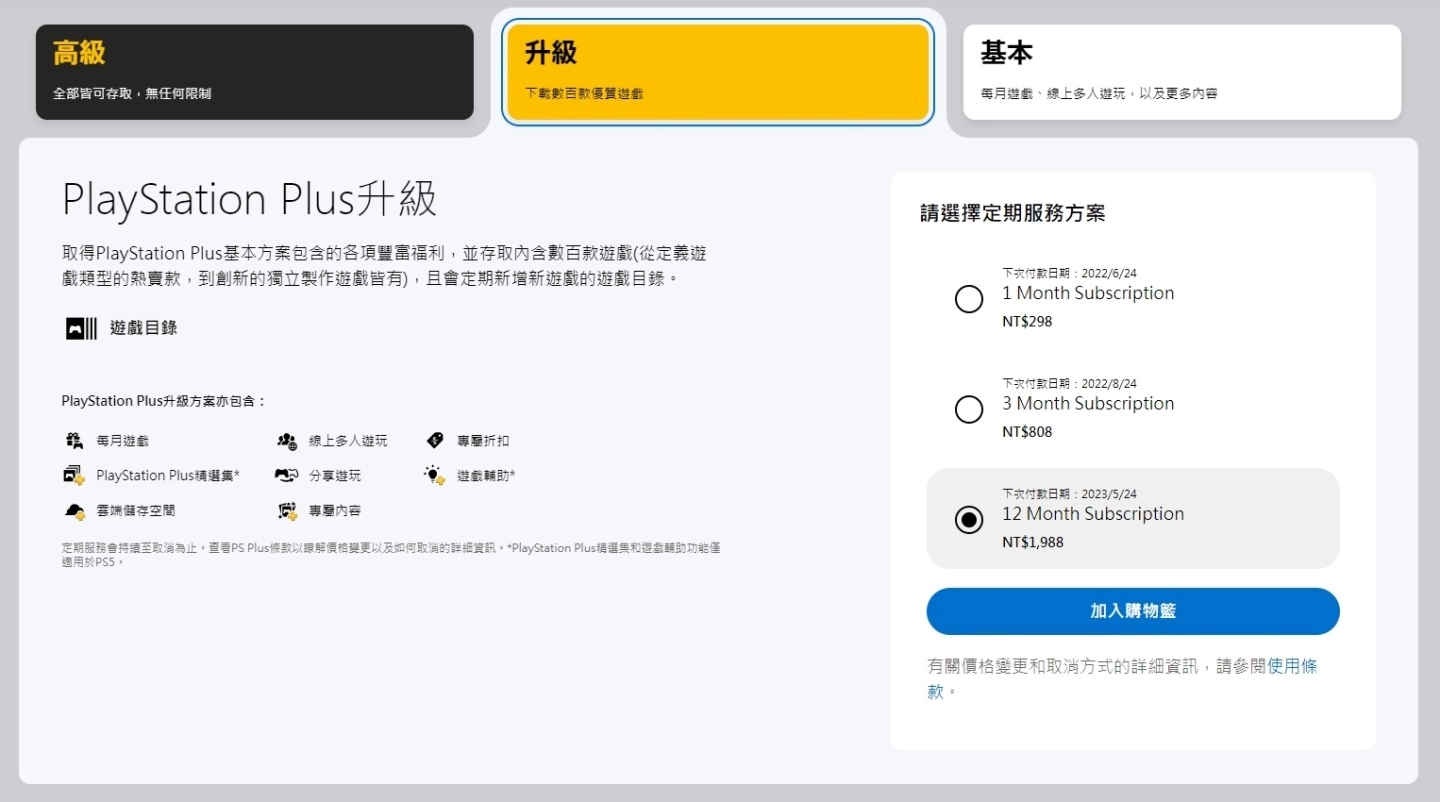This screenshot has height=802, width=1440.
Task: Click the 線上多人遊玩 online multiplayer icon
Action: (285, 440)
